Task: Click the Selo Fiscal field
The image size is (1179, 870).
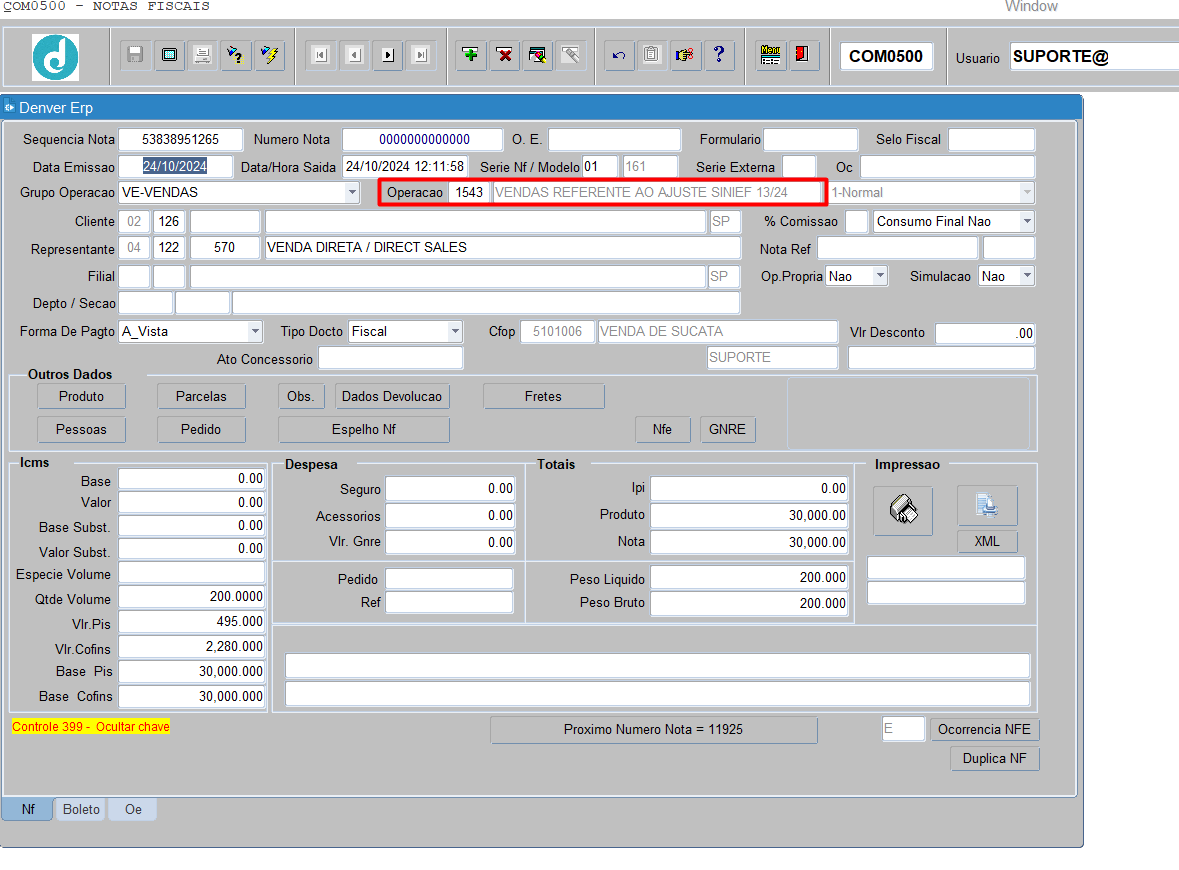Action: (992, 140)
